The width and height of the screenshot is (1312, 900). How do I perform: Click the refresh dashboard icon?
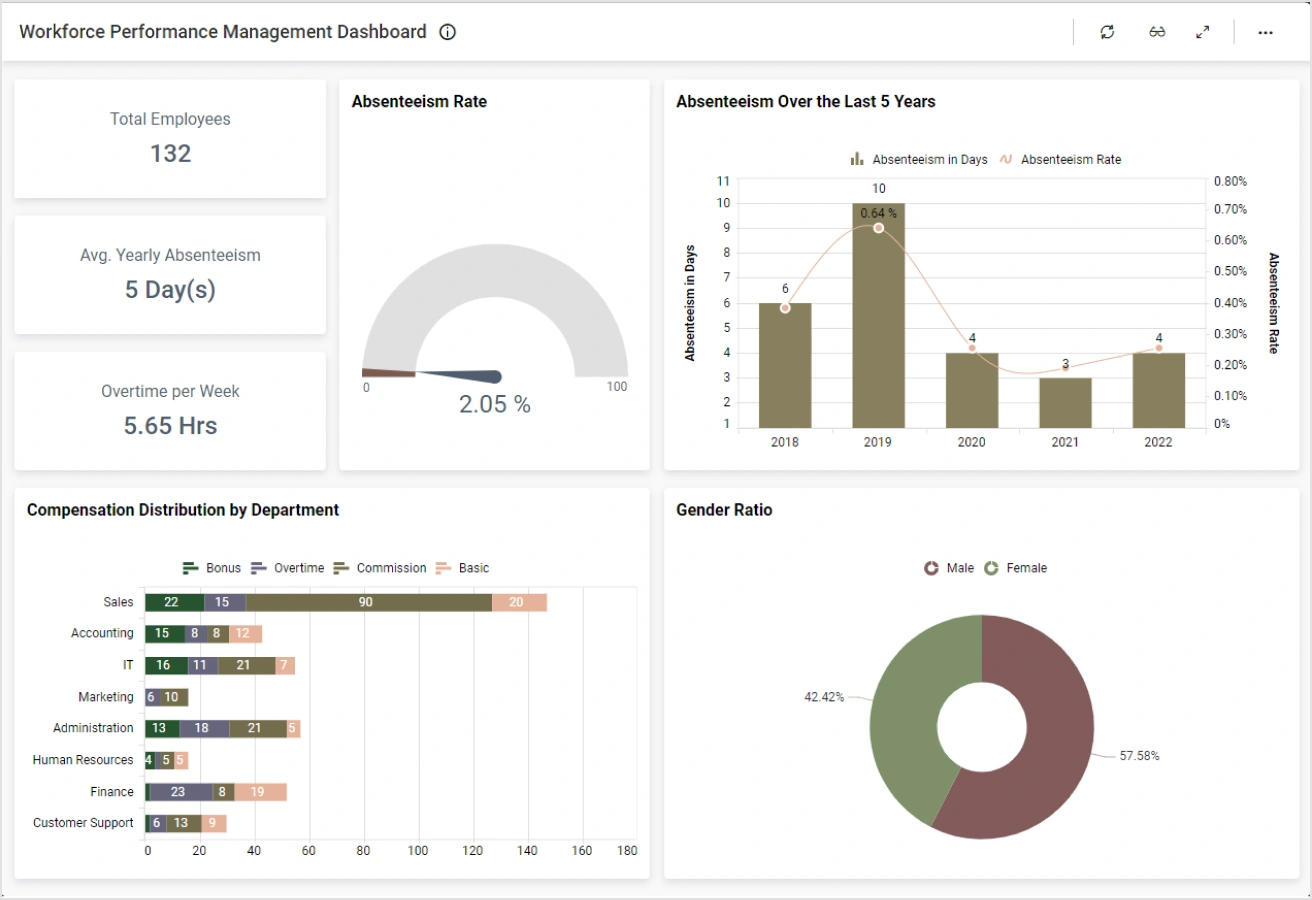[x=1107, y=32]
